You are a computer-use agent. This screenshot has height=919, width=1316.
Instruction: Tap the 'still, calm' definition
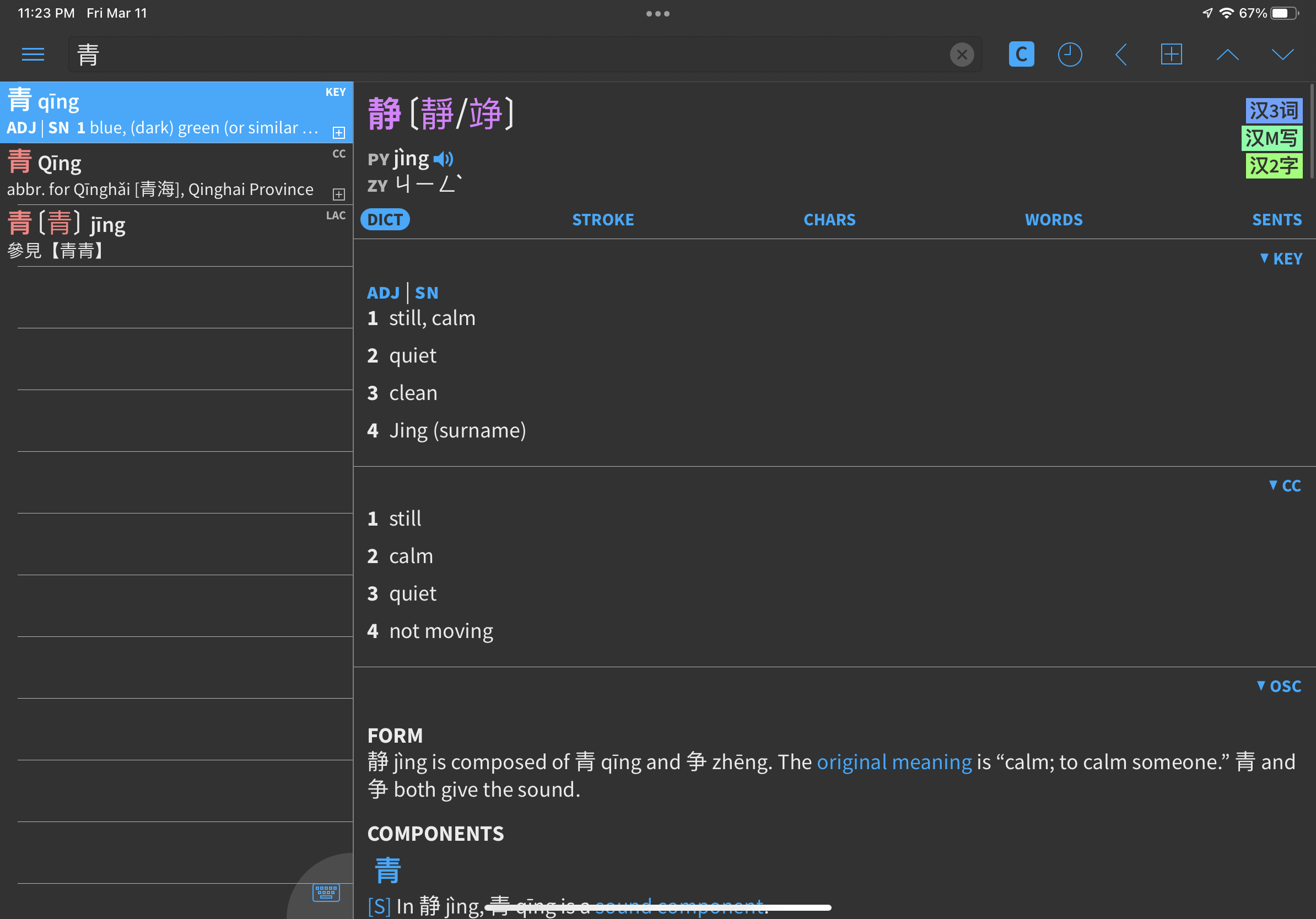click(432, 318)
